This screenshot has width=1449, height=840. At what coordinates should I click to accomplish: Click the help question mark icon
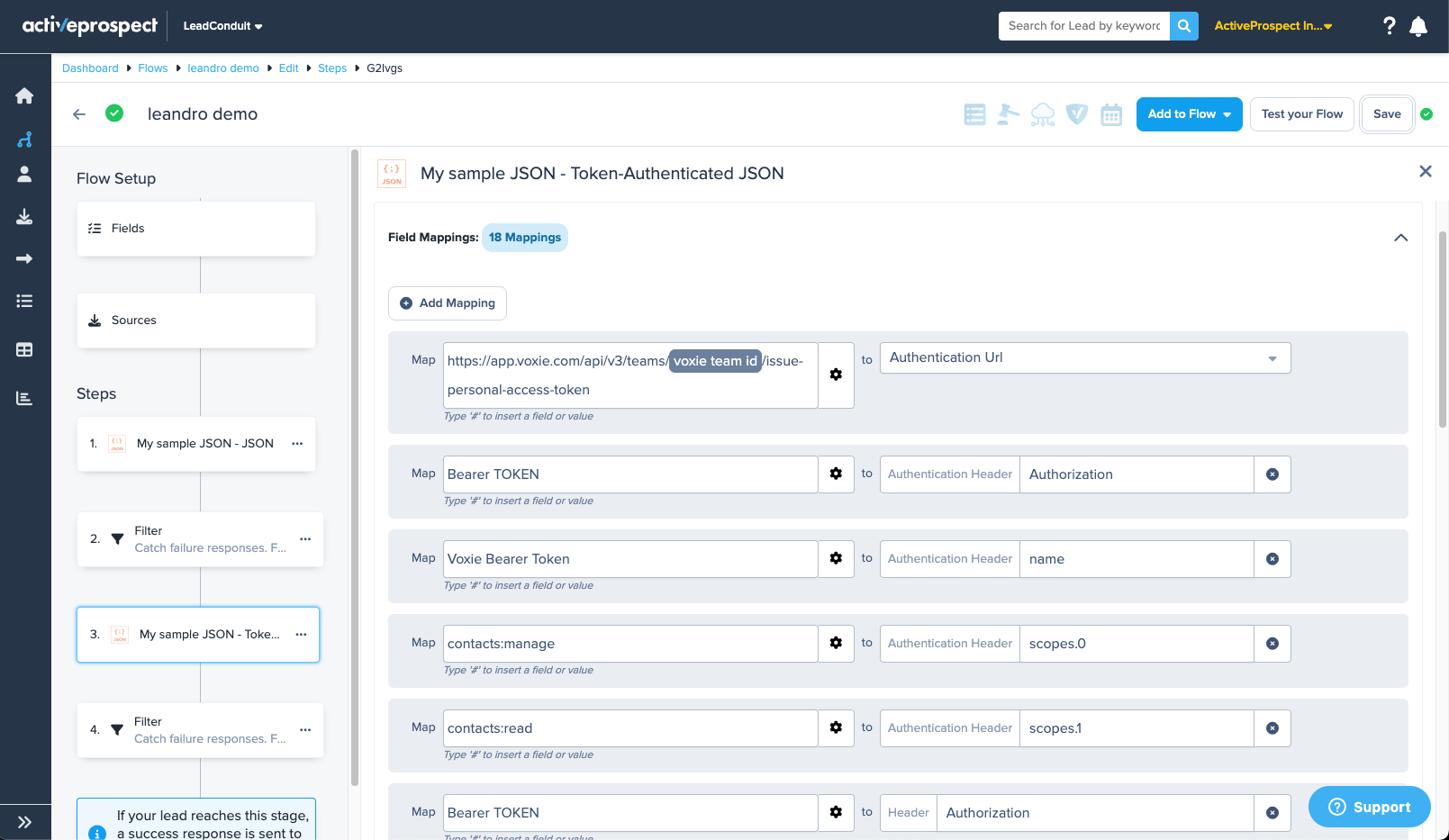click(x=1389, y=26)
